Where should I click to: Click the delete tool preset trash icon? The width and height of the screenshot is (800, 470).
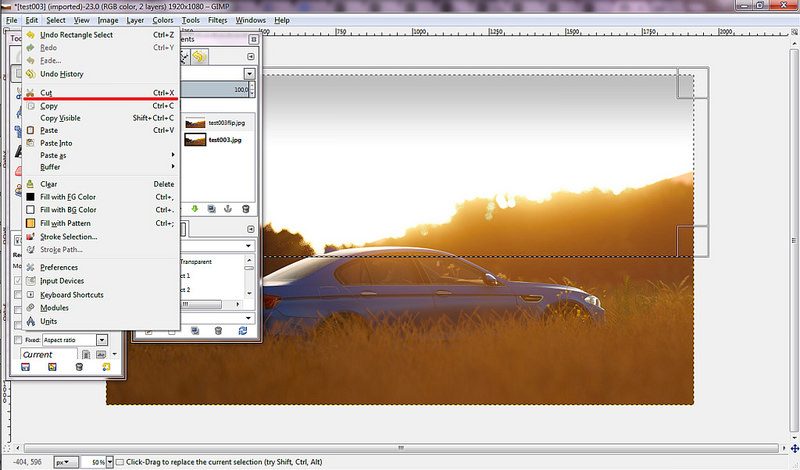pyautogui.click(x=79, y=367)
